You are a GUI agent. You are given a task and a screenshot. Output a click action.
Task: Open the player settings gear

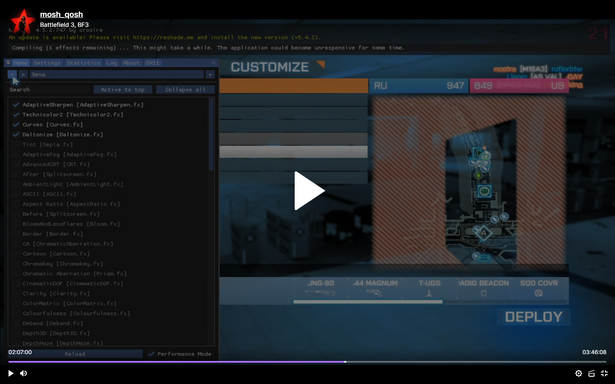coord(579,373)
